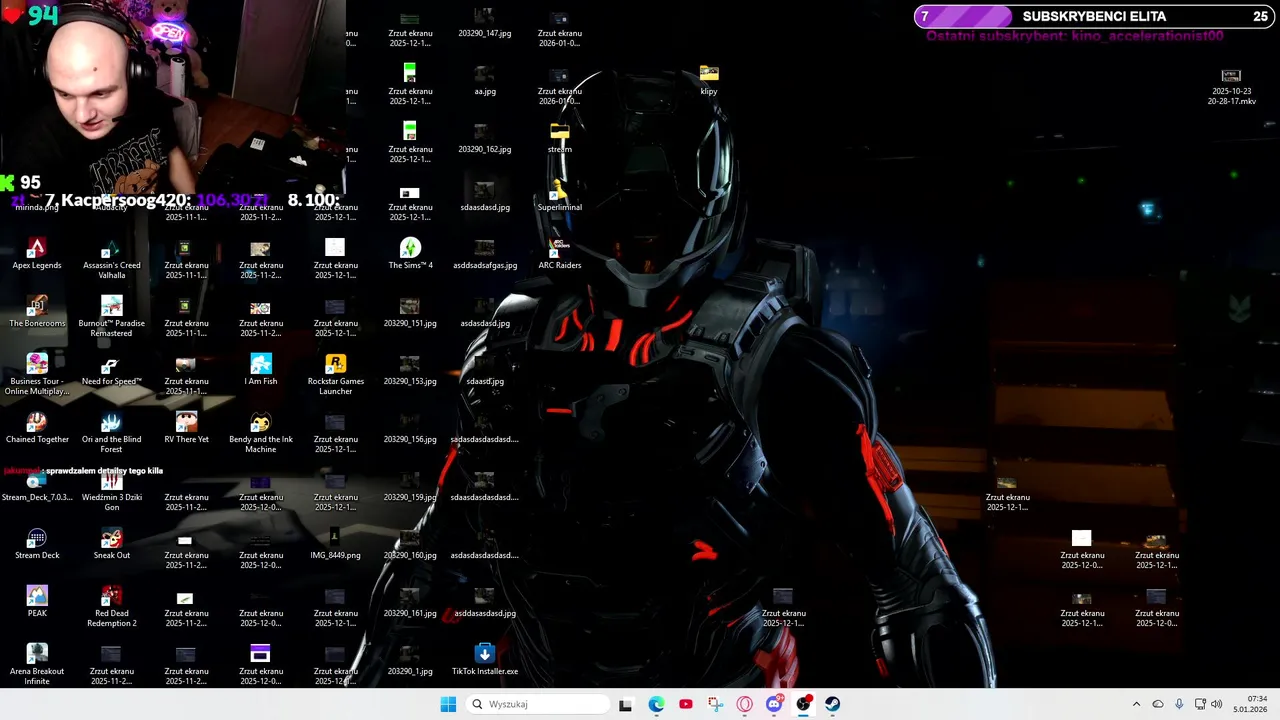This screenshot has height=720, width=1280.
Task: Select The Bonerooms game shortcut
Action: pos(37,312)
